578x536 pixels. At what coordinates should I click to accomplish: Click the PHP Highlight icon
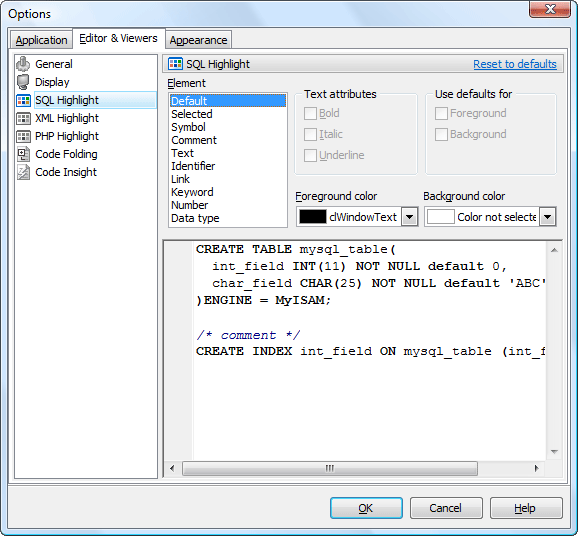click(23, 136)
